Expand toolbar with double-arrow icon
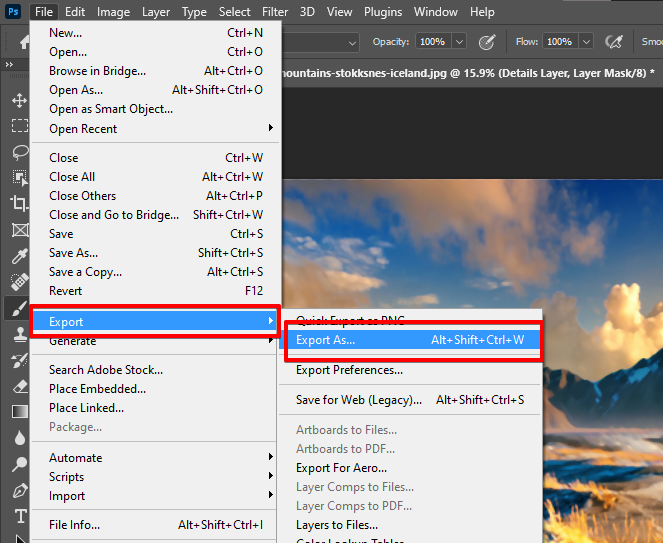 (x=9, y=64)
